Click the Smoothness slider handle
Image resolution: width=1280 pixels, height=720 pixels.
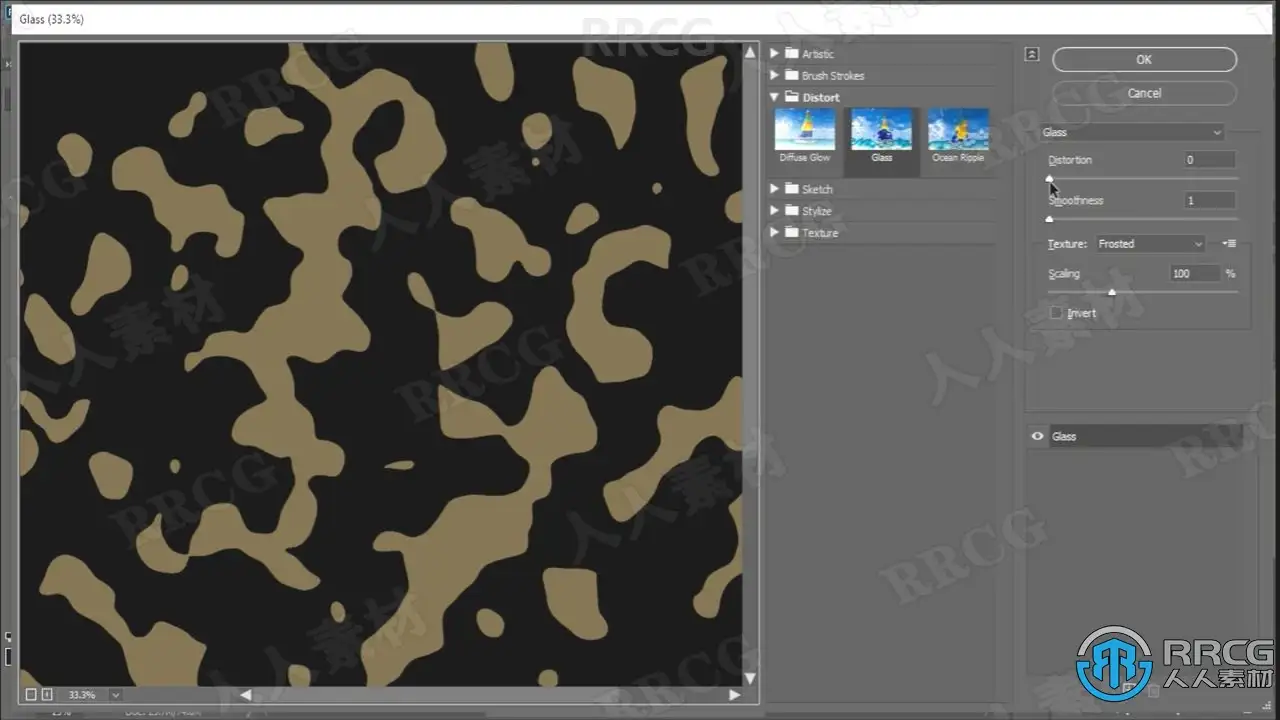1049,218
